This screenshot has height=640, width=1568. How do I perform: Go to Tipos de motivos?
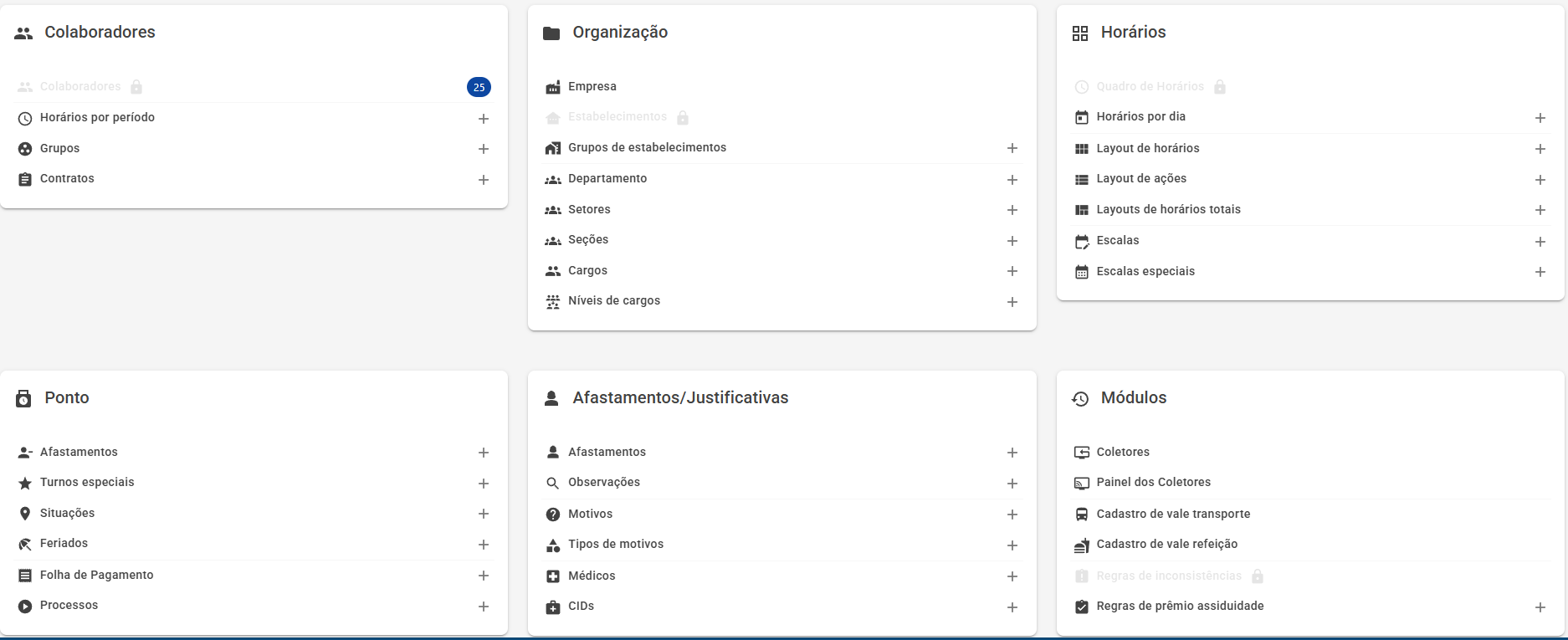(616, 544)
